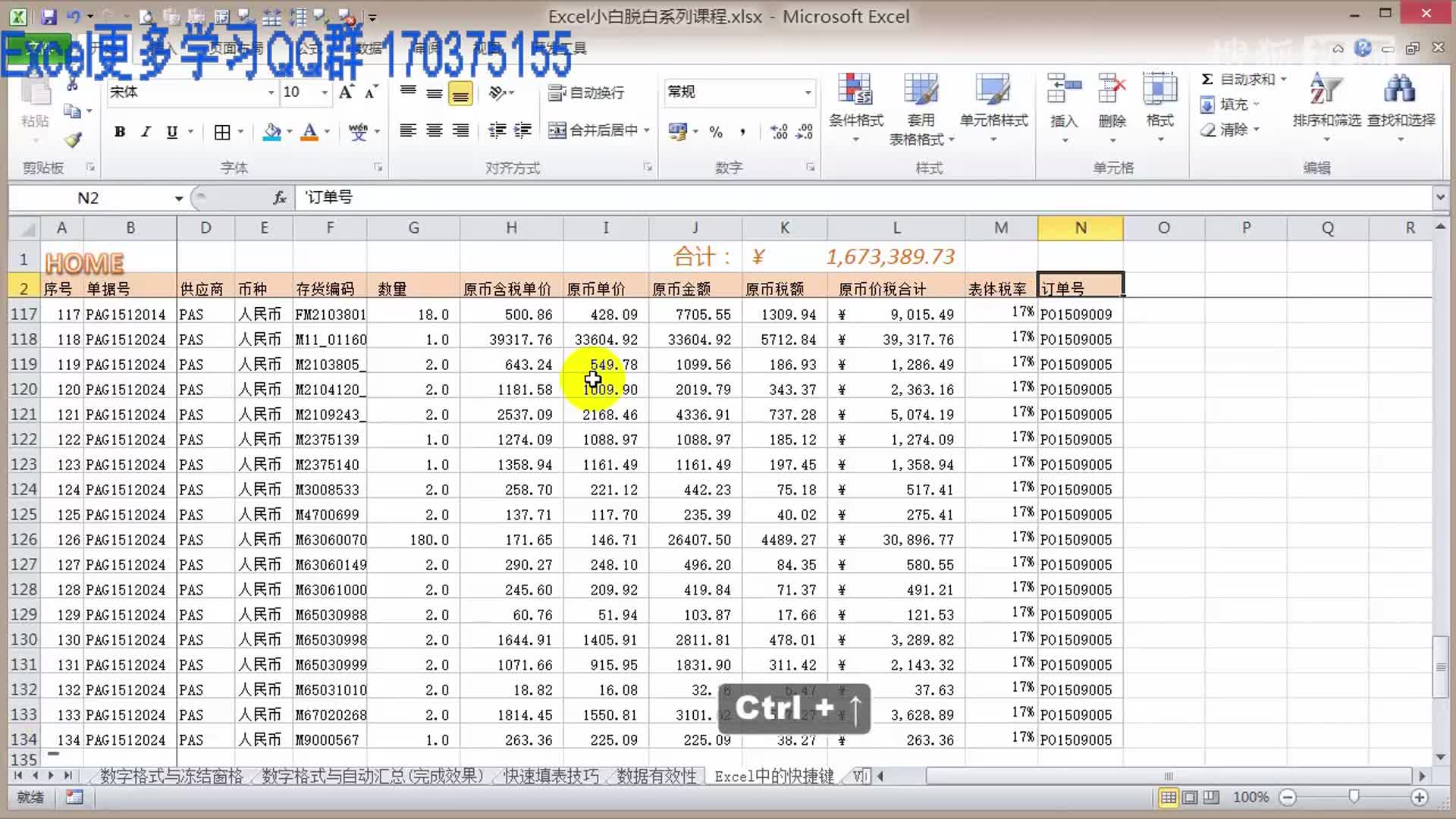Select middle vertical alignment
This screenshot has height=819, width=1456.
[435, 93]
